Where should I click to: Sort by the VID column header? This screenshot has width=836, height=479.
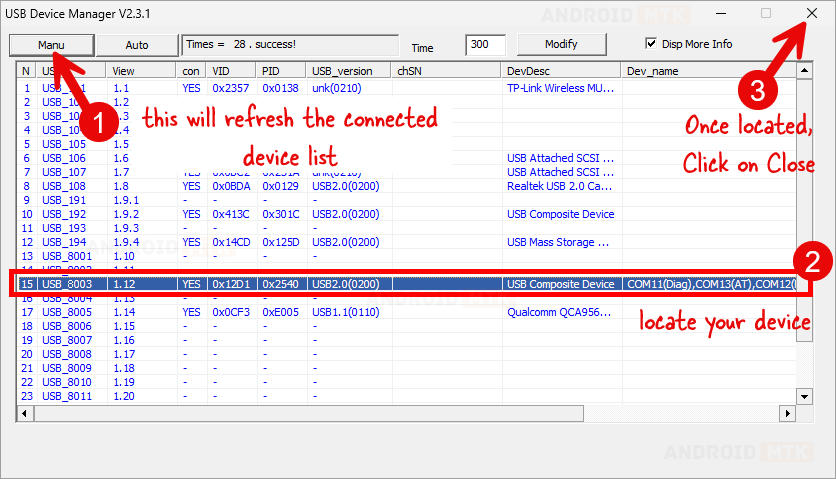(232, 71)
